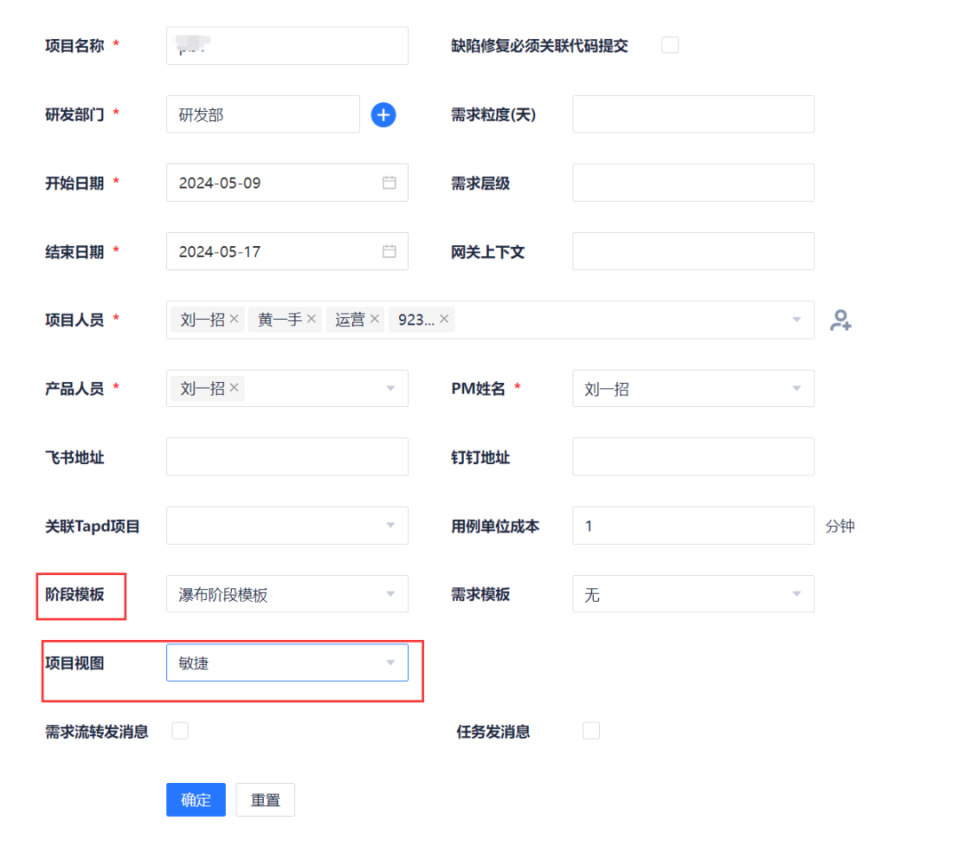The image size is (960, 847).
Task: Click the 研发部门 input showing 研发部
Action: (x=263, y=114)
